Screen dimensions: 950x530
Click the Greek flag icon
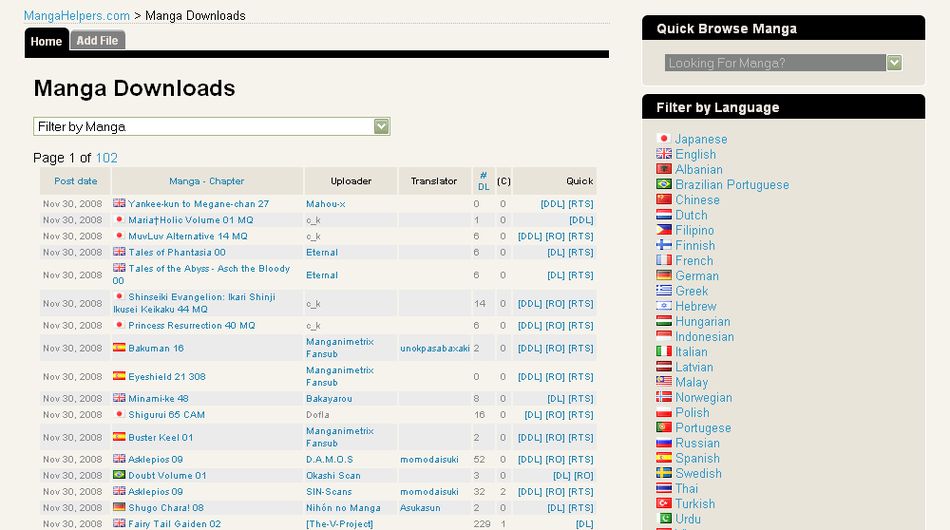tap(663, 291)
